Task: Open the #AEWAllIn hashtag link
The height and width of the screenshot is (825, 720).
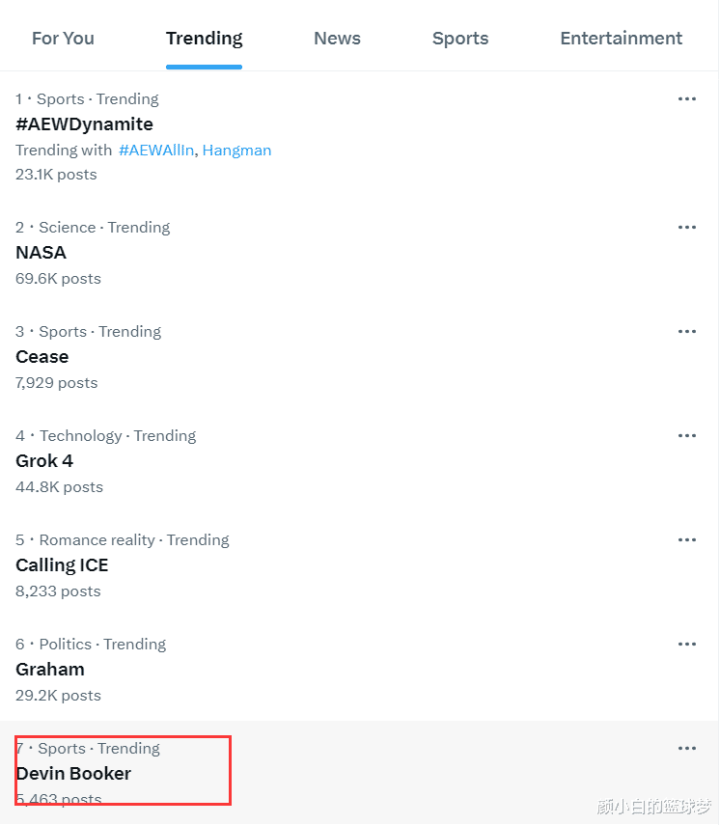Action: pos(157,150)
